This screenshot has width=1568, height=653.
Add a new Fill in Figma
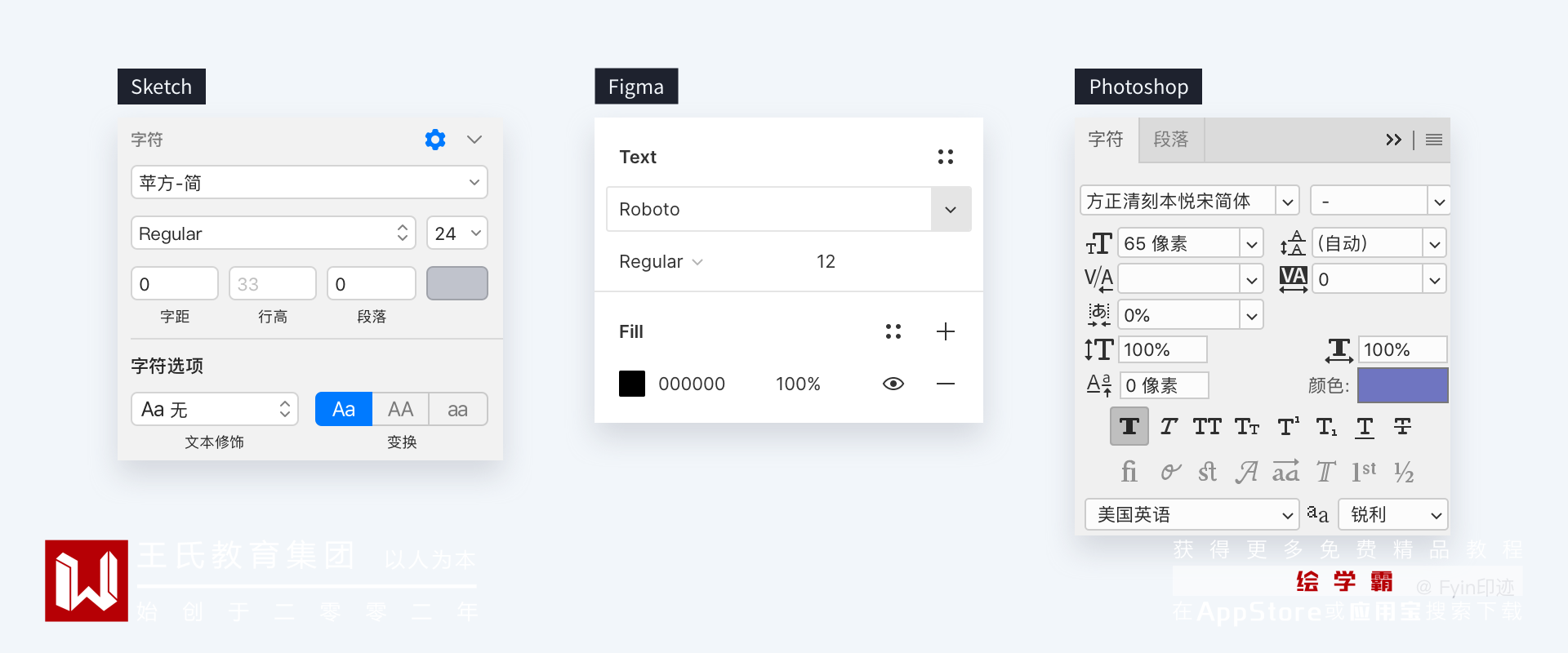point(946,331)
